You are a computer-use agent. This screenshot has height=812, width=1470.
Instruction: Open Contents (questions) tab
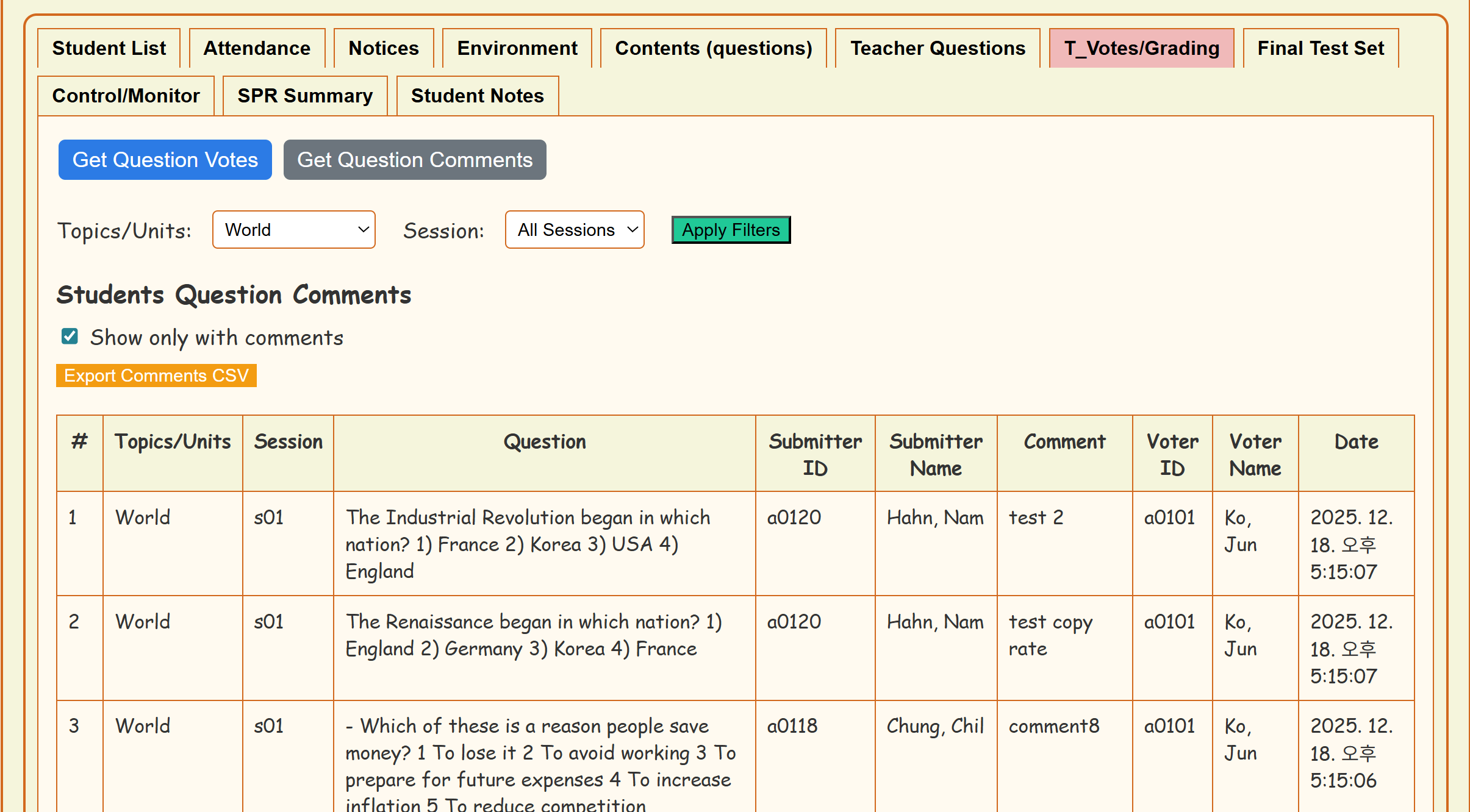[714, 48]
